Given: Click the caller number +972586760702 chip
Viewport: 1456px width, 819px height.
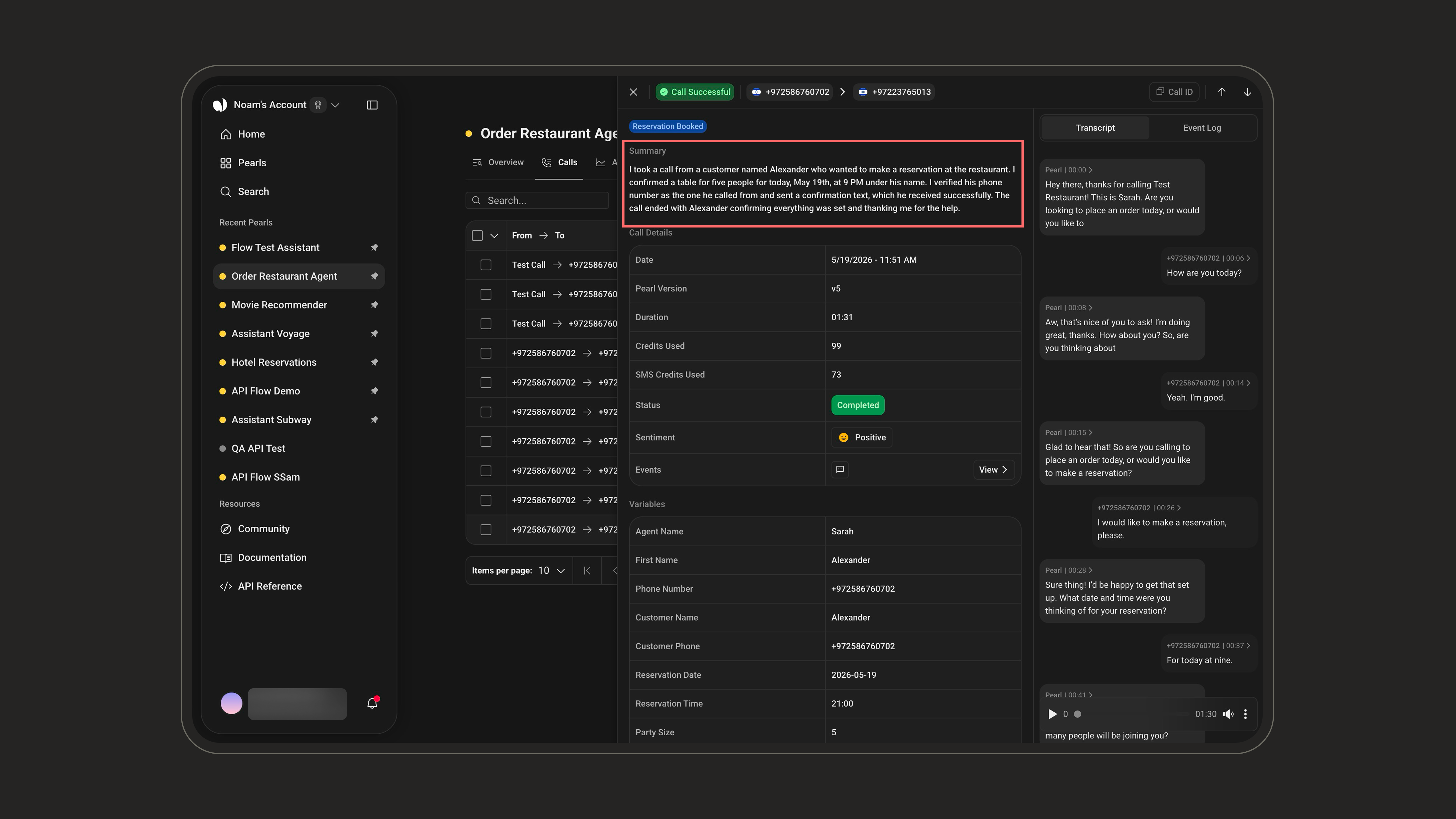Looking at the screenshot, I should [790, 92].
